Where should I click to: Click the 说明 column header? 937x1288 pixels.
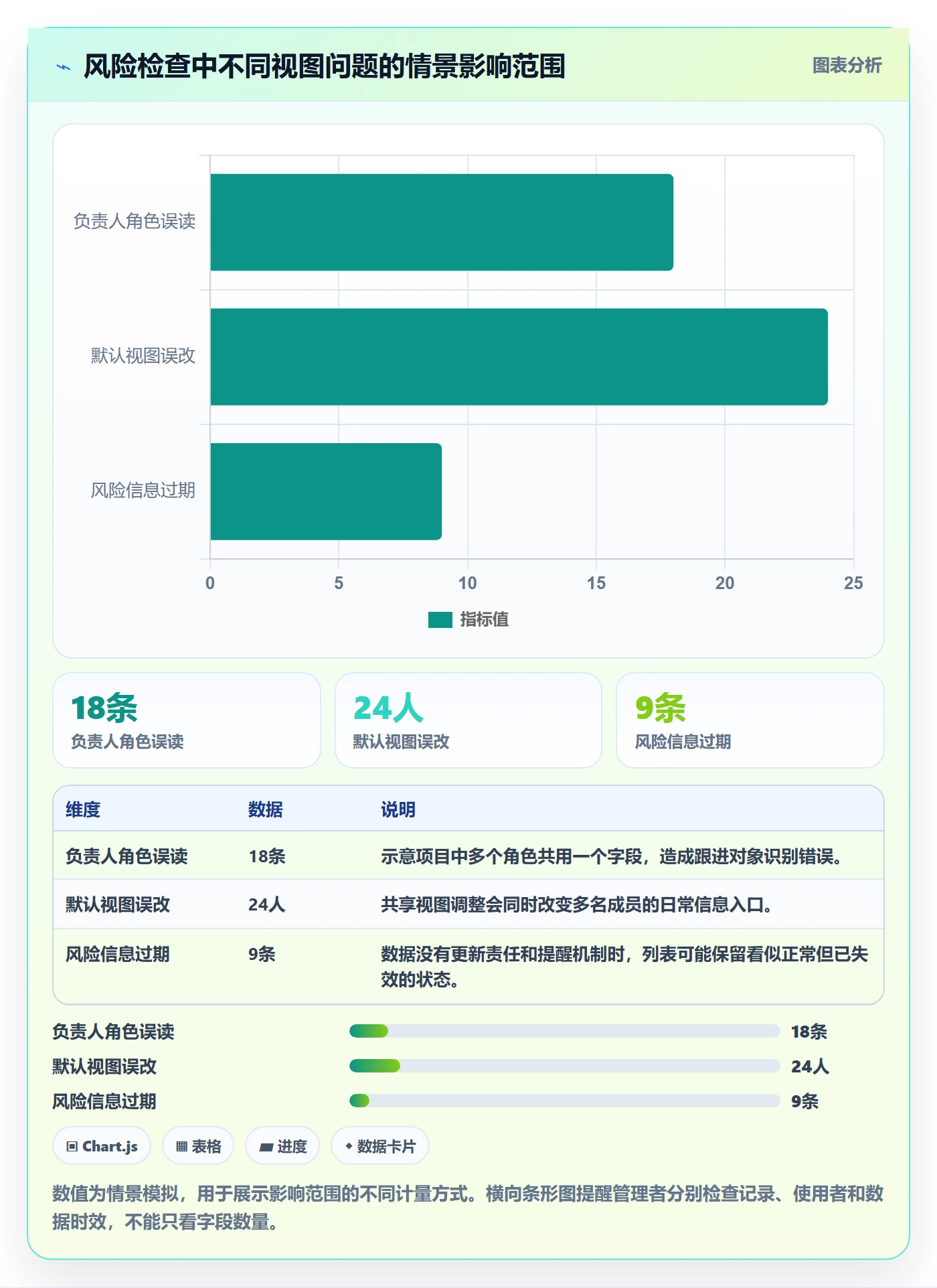(x=398, y=809)
